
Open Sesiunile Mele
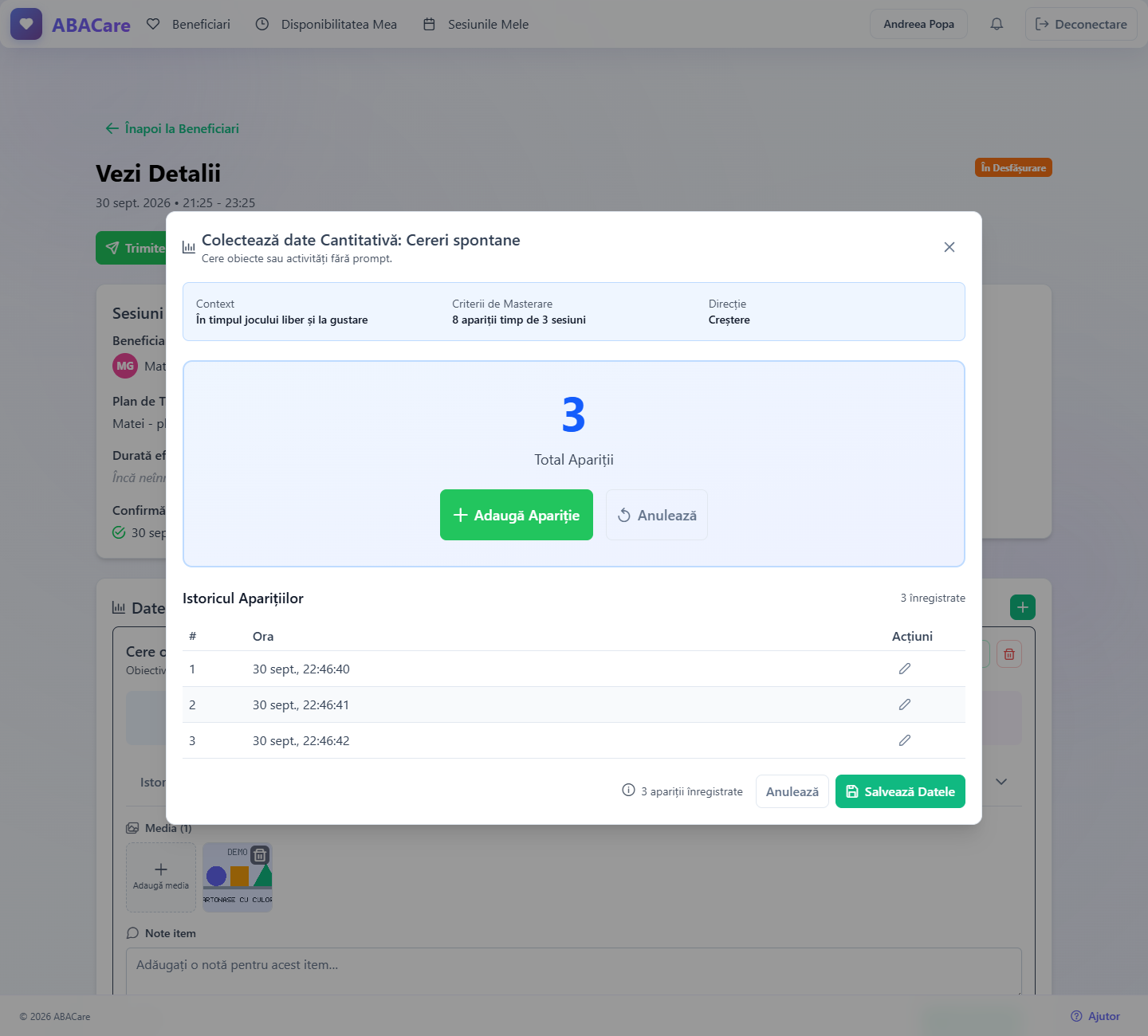click(x=476, y=24)
